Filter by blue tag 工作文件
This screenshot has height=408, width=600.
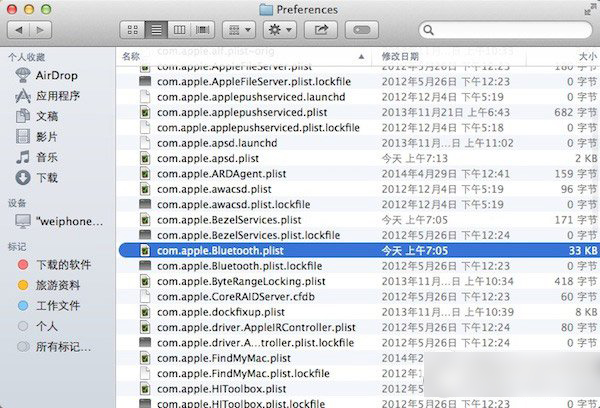tap(49, 305)
